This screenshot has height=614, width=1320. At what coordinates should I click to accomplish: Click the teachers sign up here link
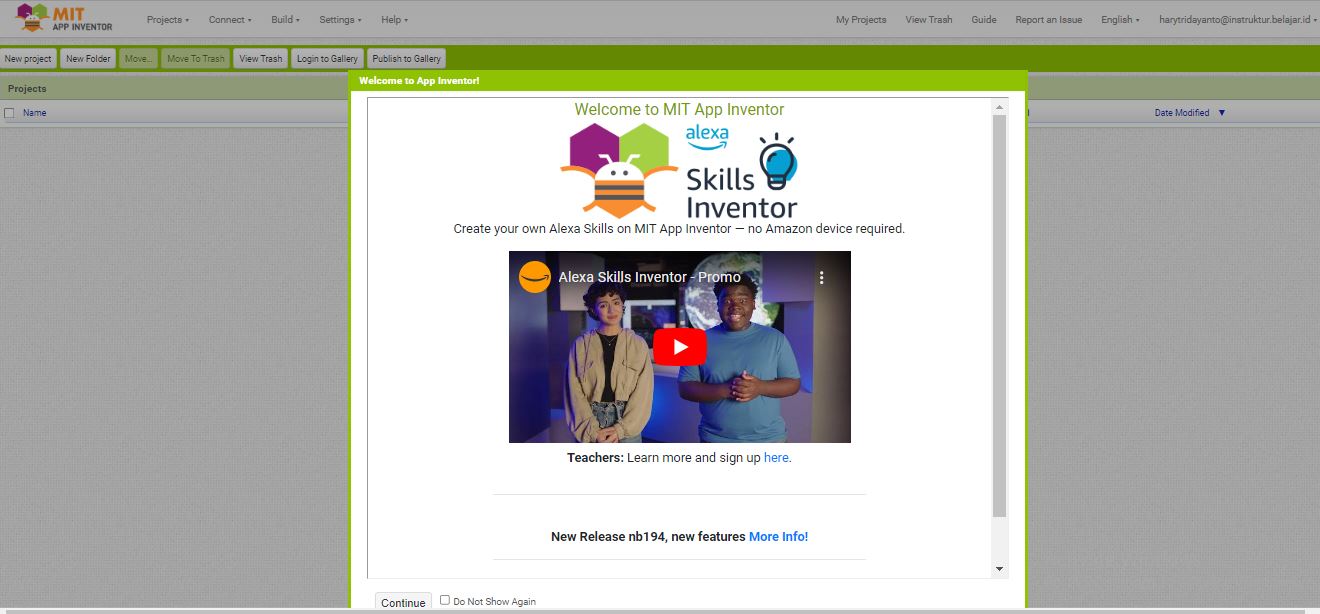coord(776,457)
